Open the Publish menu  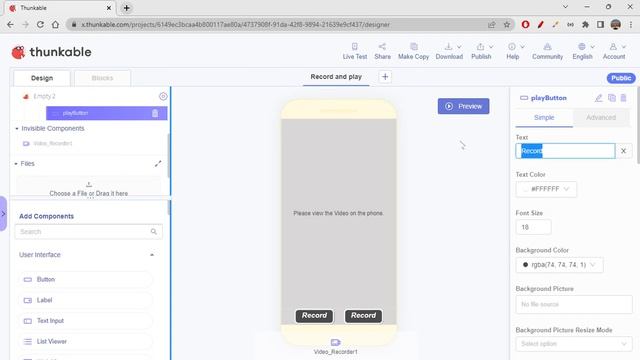482,51
